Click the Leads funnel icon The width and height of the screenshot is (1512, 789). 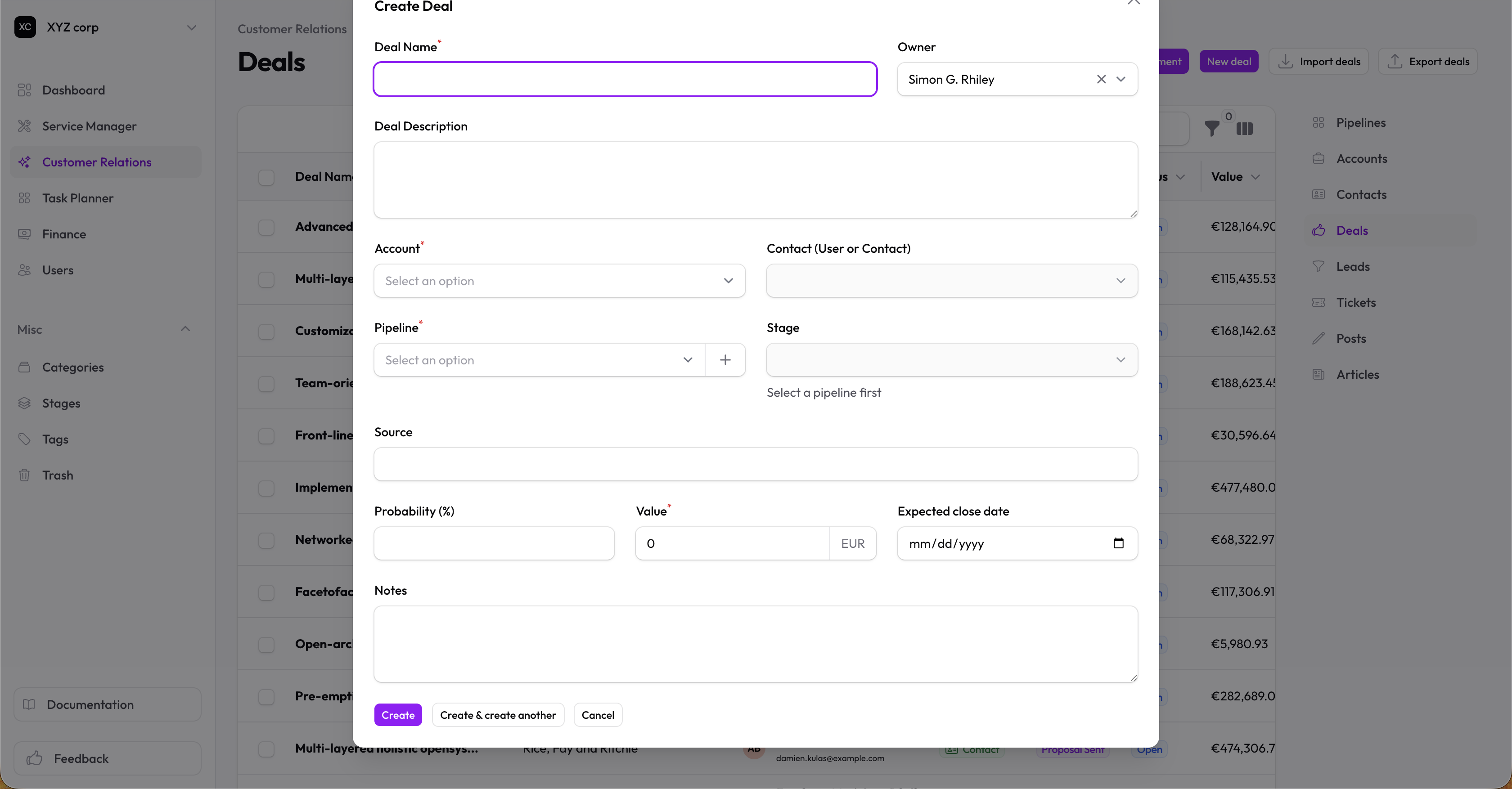click(x=1318, y=266)
